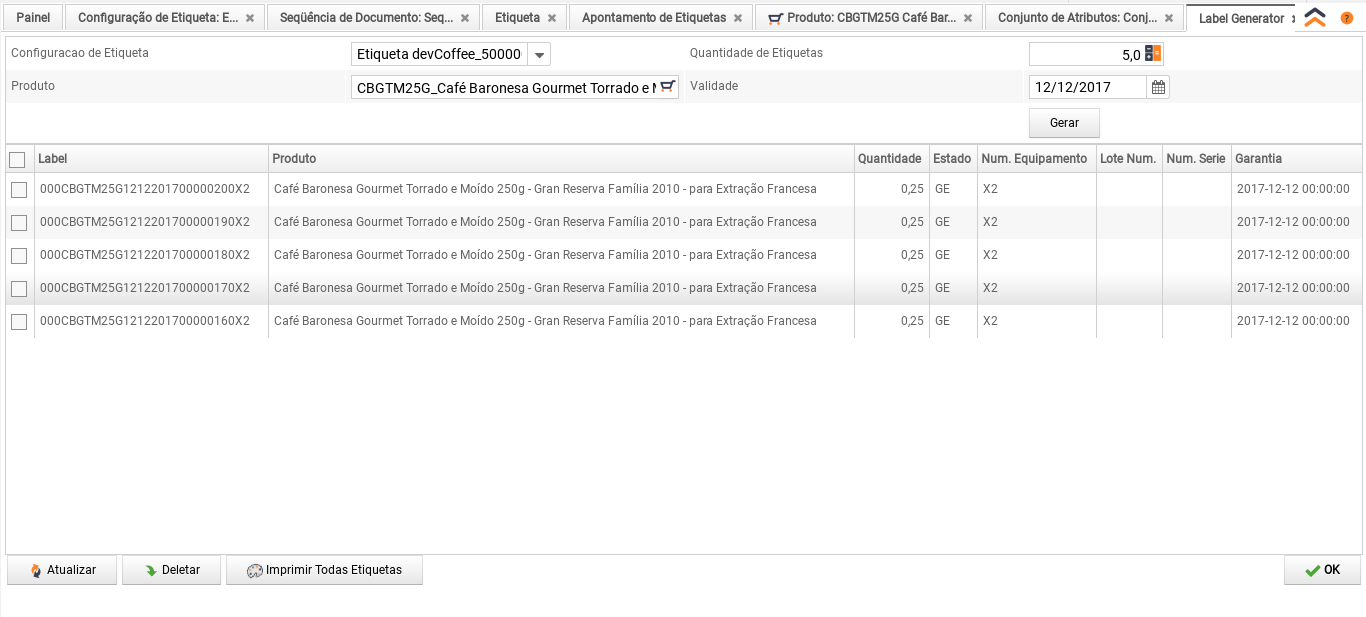Close the Conjunto de Atributos tab
Viewport: 1366px width, 617px height.
coord(1169,18)
